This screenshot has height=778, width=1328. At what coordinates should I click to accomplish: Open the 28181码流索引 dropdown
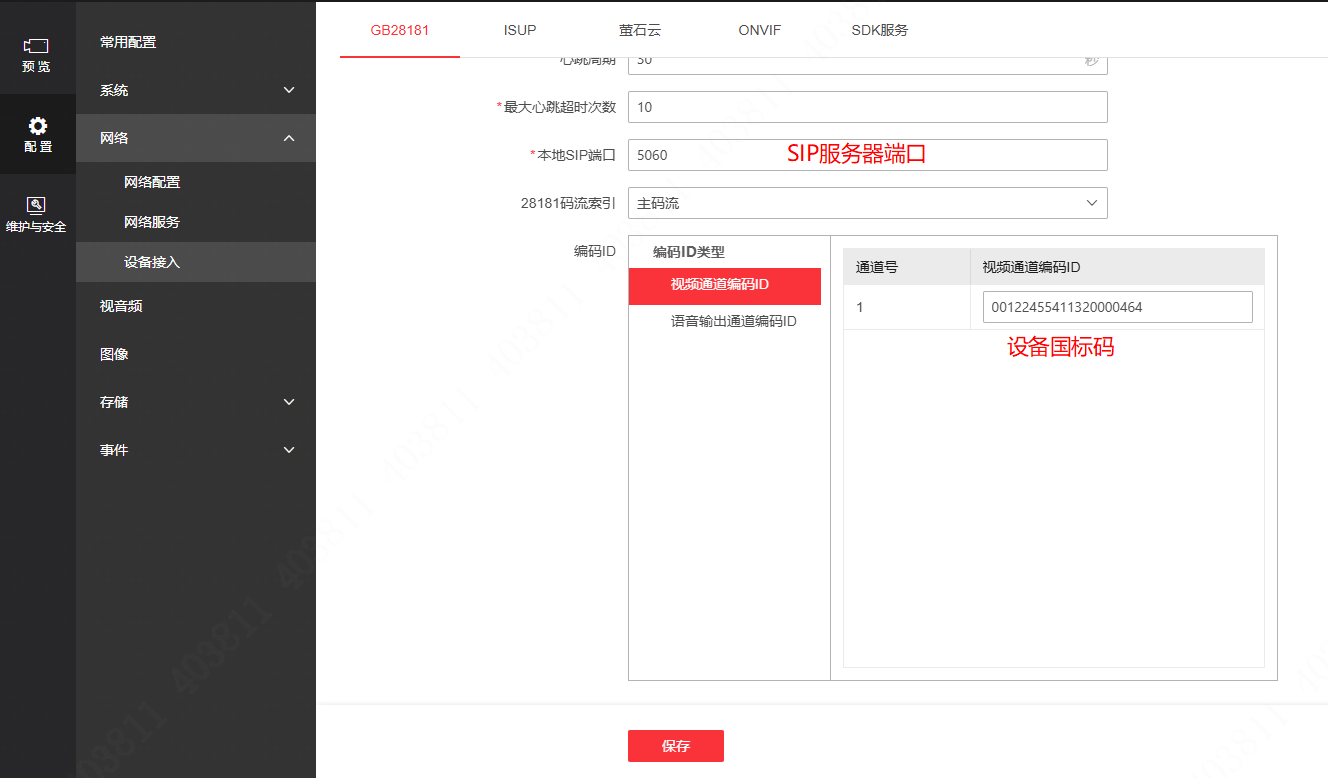pyautogui.click(x=867, y=203)
